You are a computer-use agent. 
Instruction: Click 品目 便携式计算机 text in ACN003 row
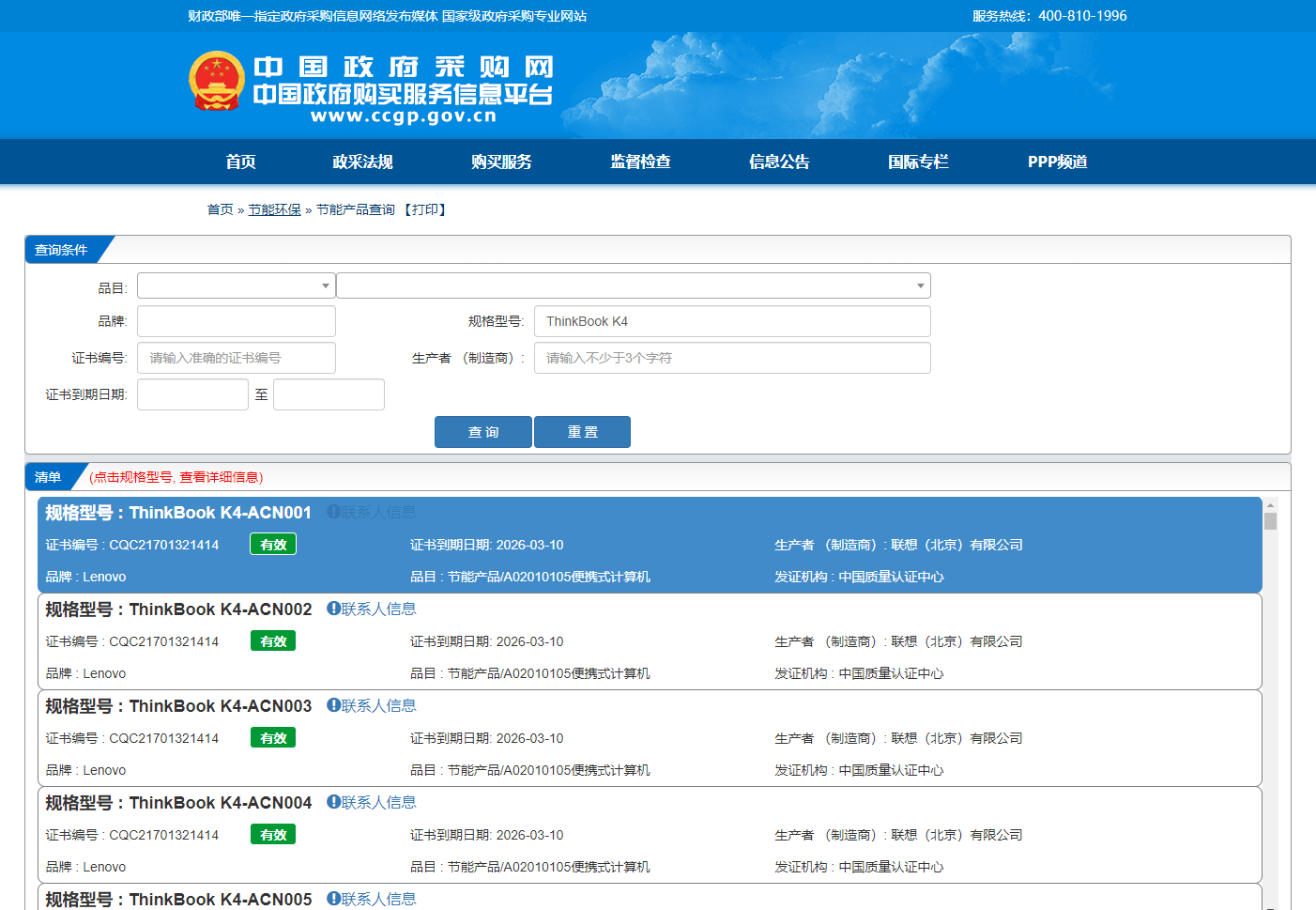tap(530, 770)
